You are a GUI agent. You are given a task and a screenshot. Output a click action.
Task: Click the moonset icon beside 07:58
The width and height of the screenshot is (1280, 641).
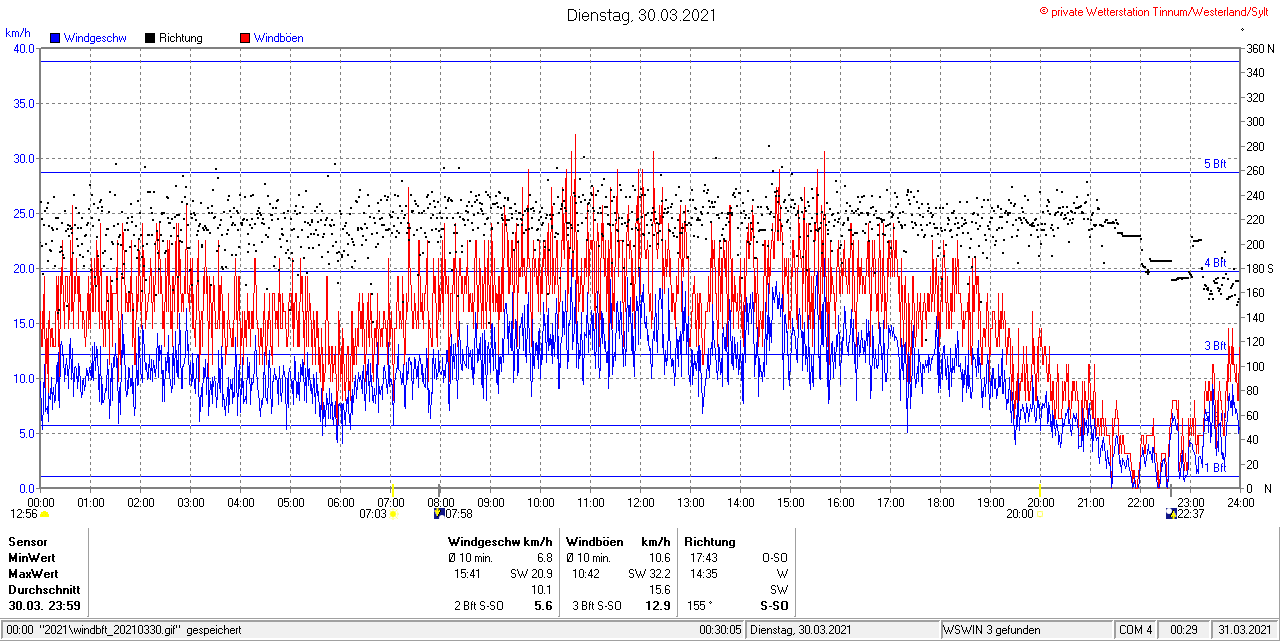(439, 514)
